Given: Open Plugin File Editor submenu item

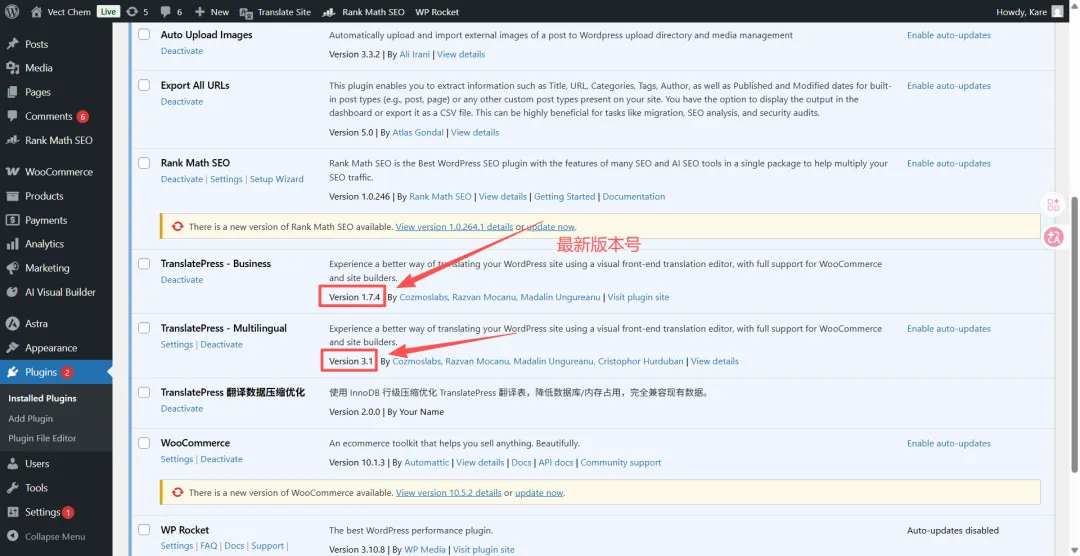Looking at the screenshot, I should 42,438.
